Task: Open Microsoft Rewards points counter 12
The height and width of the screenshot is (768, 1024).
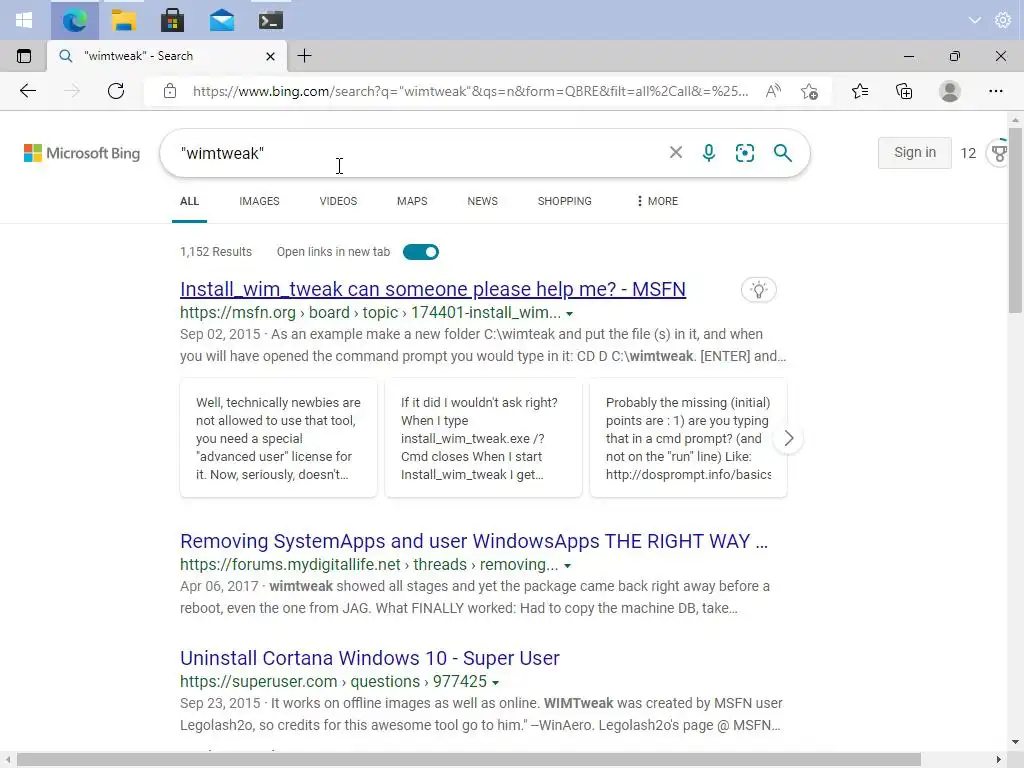Action: (x=968, y=153)
